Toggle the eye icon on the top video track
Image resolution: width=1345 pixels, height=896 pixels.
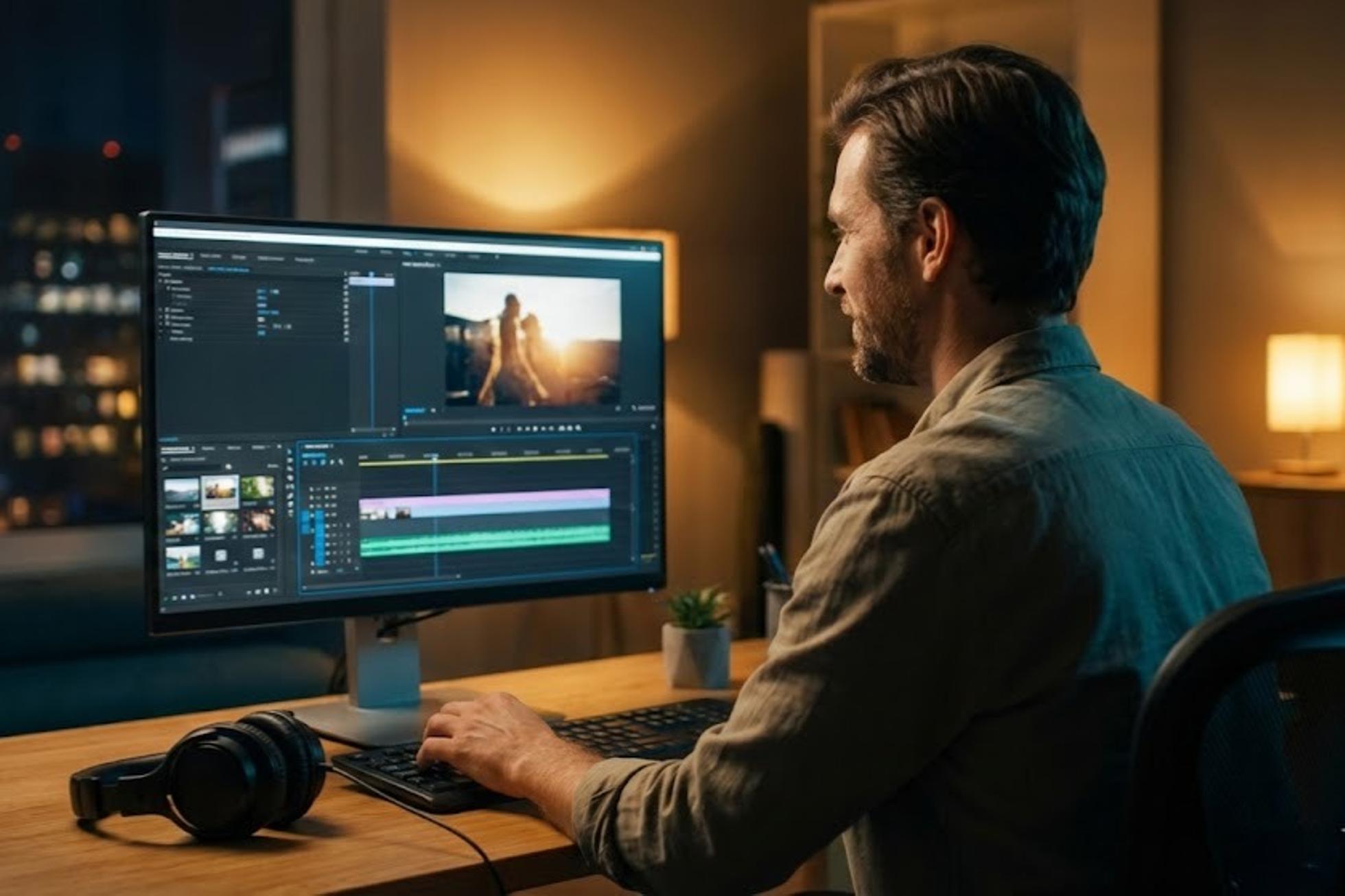(x=334, y=489)
